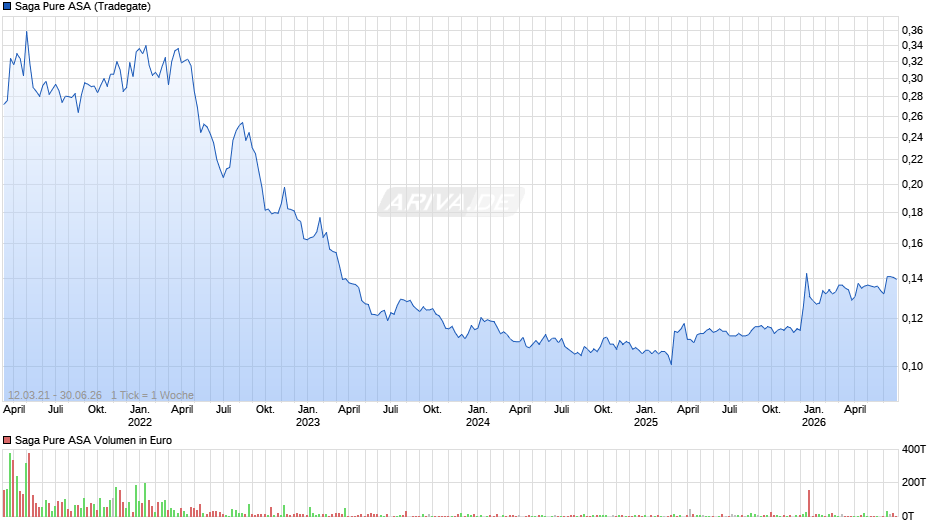
Task: Click the 0,32 price axis label
Action: (x=912, y=61)
